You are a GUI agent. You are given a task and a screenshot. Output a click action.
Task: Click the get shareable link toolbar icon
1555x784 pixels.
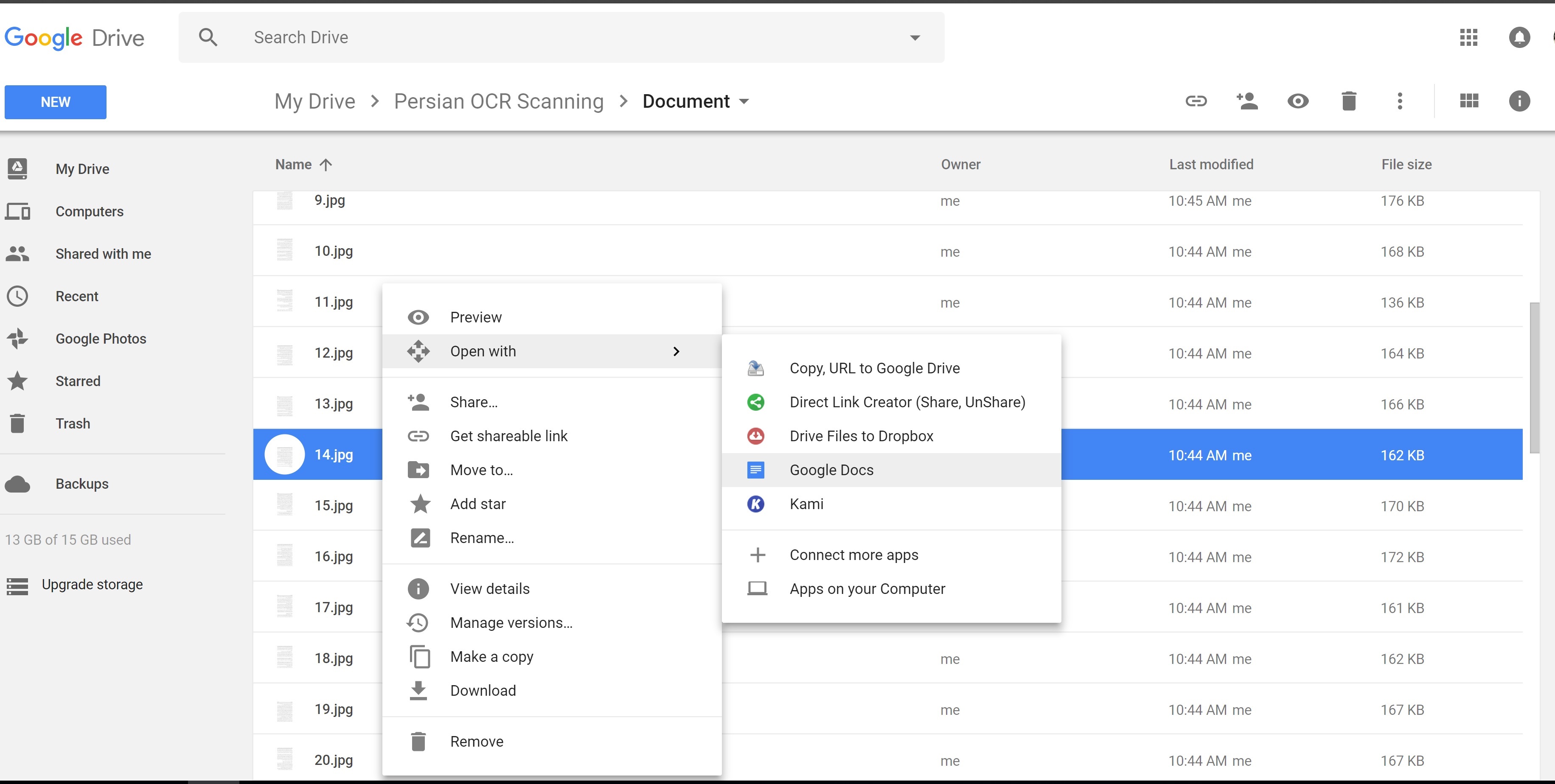point(1196,101)
